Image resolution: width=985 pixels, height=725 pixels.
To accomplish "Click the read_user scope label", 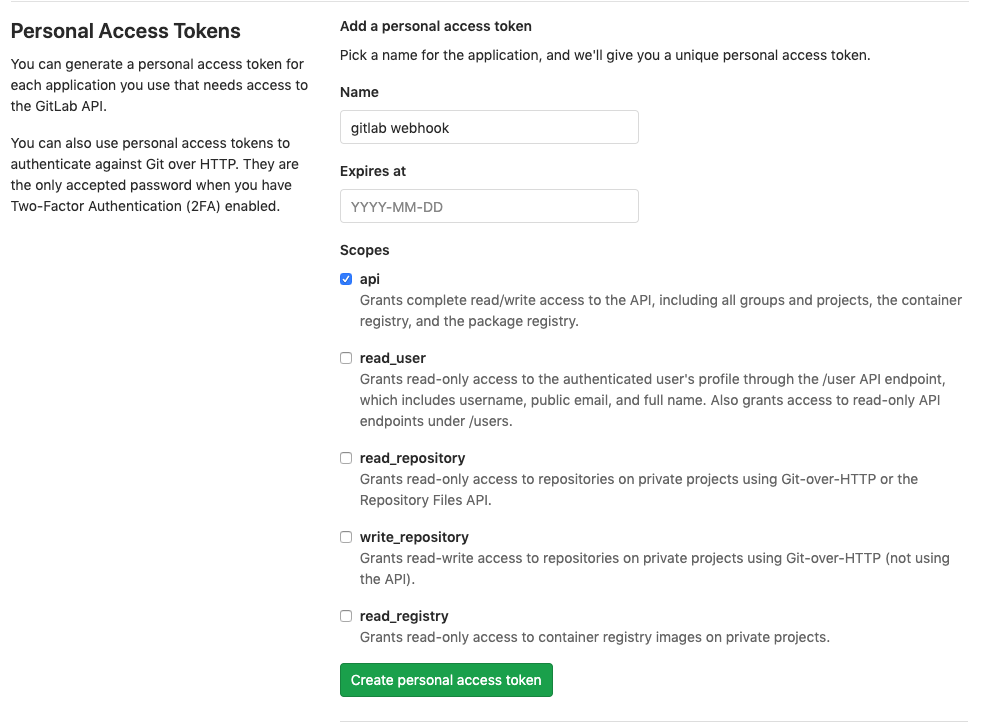I will point(392,357).
